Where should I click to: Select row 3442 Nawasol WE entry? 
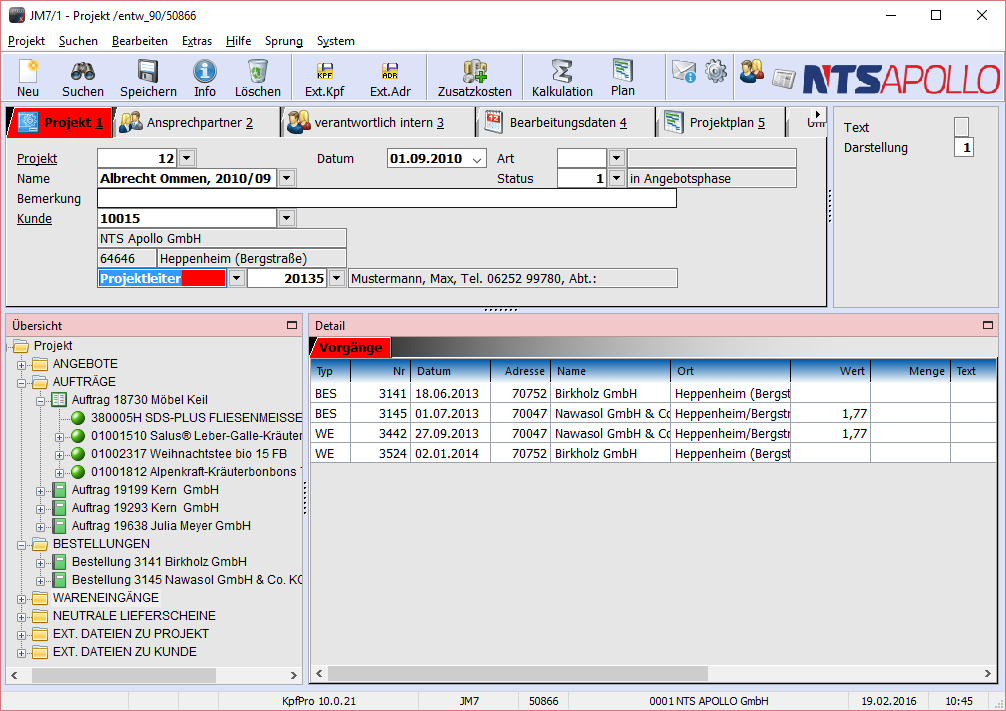[x=653, y=434]
